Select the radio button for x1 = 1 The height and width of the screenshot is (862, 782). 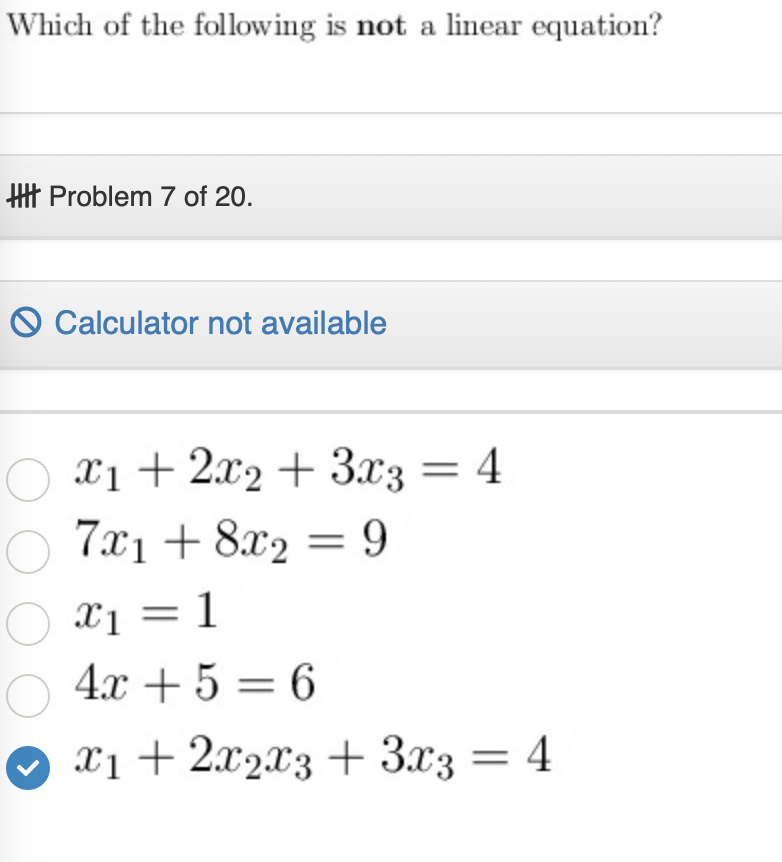pos(28,624)
